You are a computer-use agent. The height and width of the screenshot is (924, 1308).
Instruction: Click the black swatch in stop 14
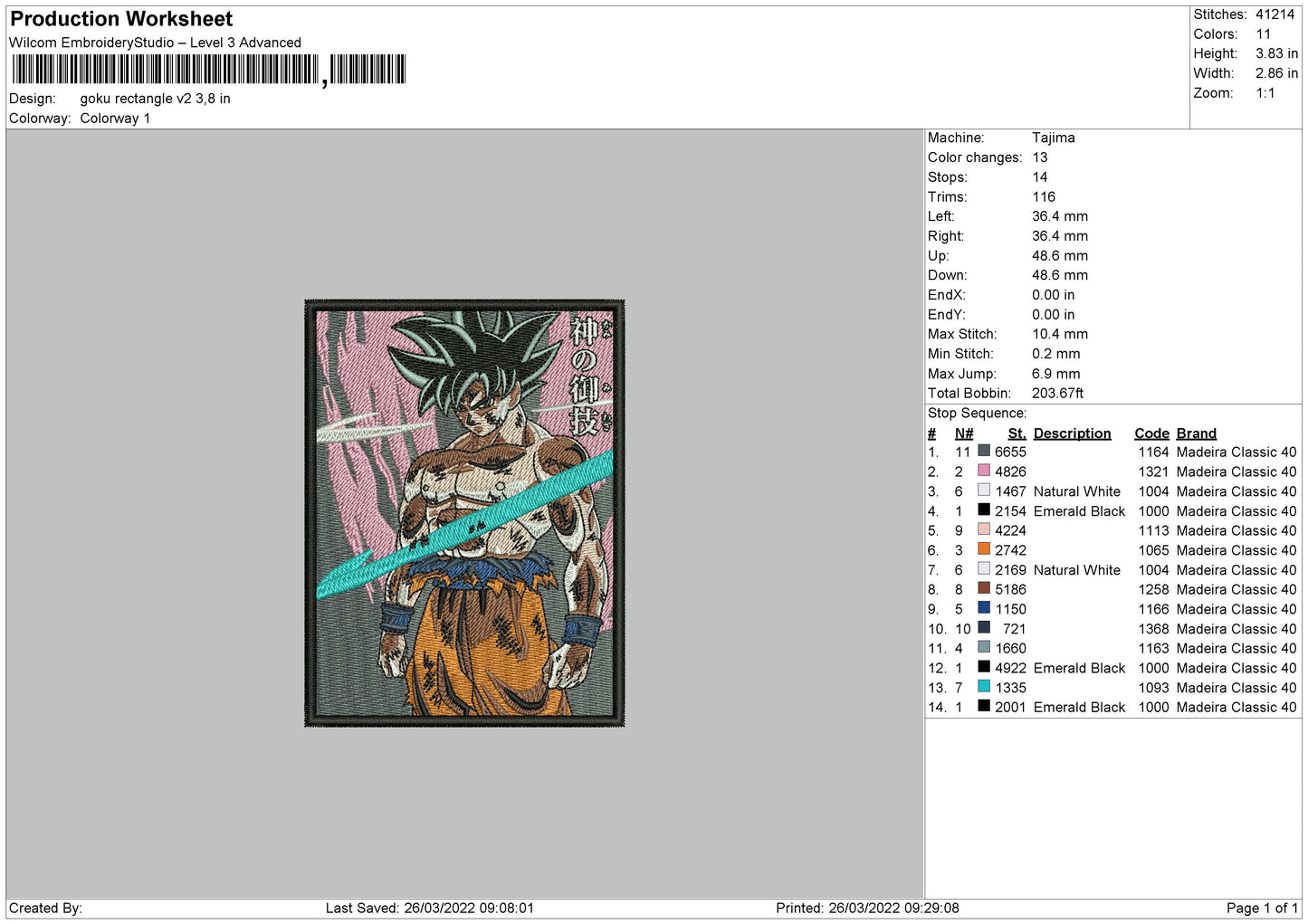pos(983,707)
